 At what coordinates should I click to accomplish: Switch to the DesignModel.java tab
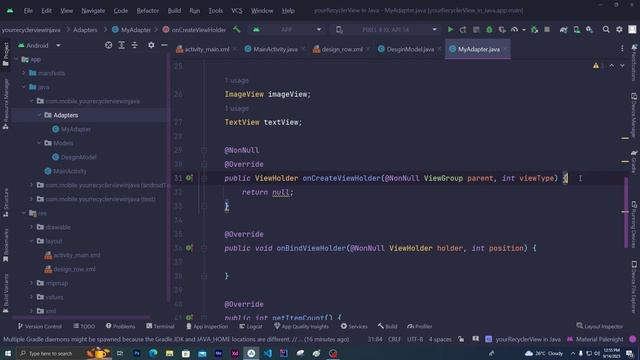410,49
